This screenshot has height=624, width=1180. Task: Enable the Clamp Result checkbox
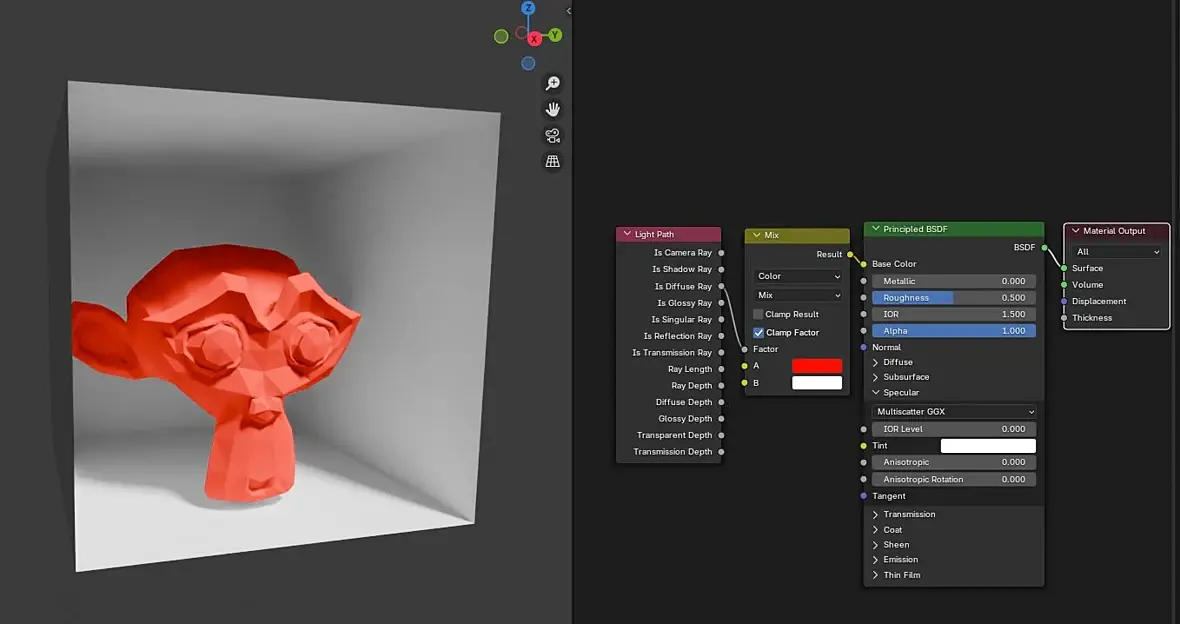click(x=758, y=315)
